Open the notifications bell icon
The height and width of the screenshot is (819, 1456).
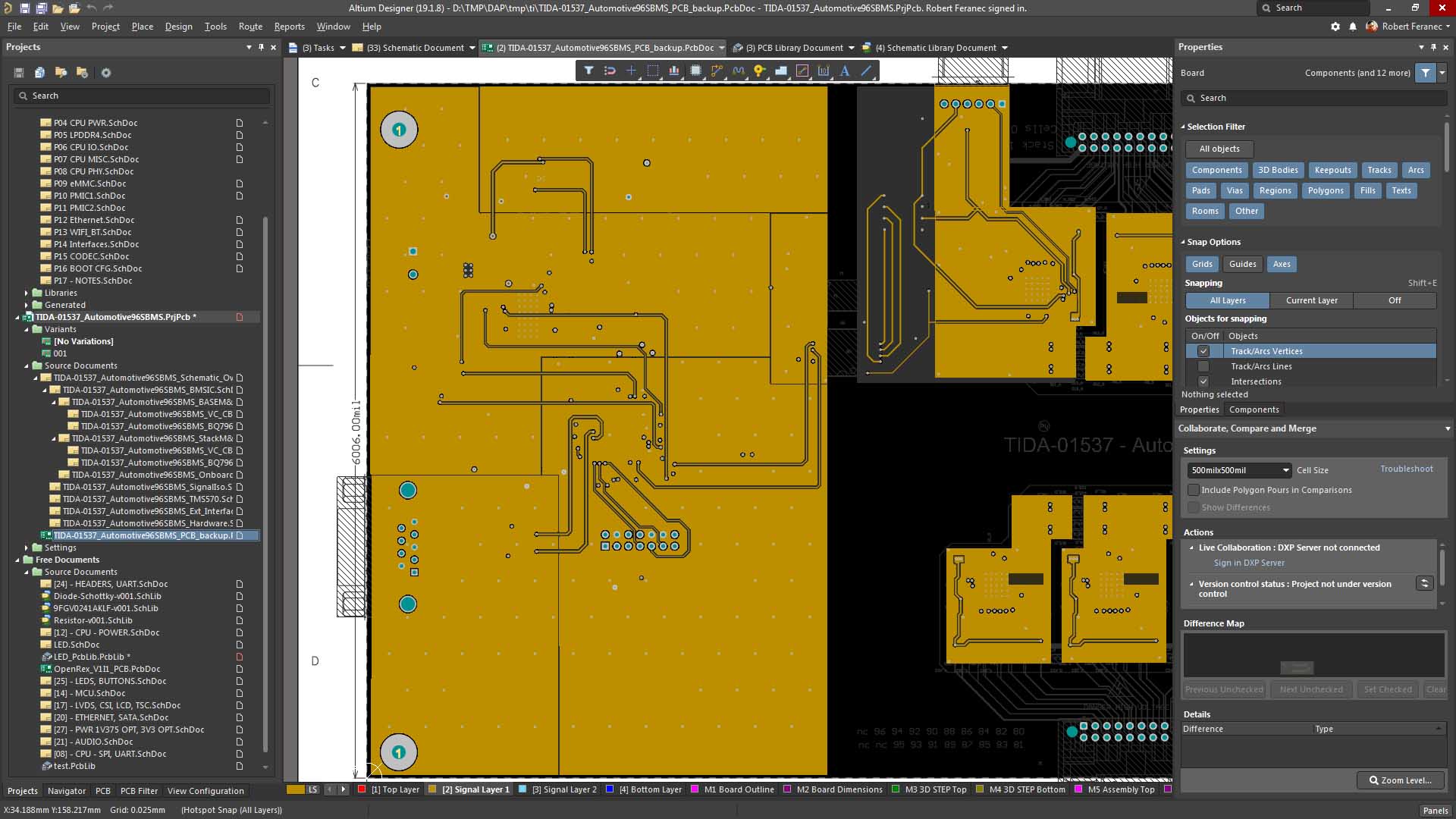click(1353, 27)
